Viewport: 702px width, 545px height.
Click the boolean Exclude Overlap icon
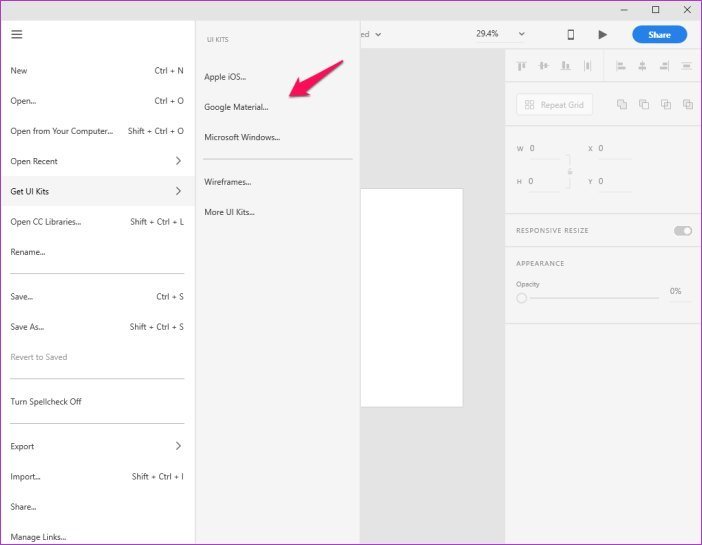click(x=688, y=104)
